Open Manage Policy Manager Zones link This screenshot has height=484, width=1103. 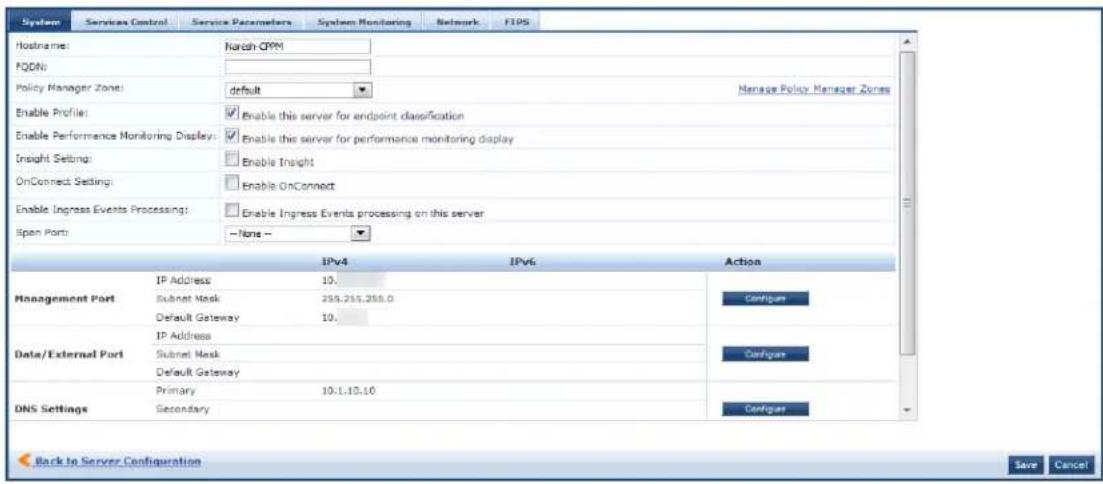[814, 89]
